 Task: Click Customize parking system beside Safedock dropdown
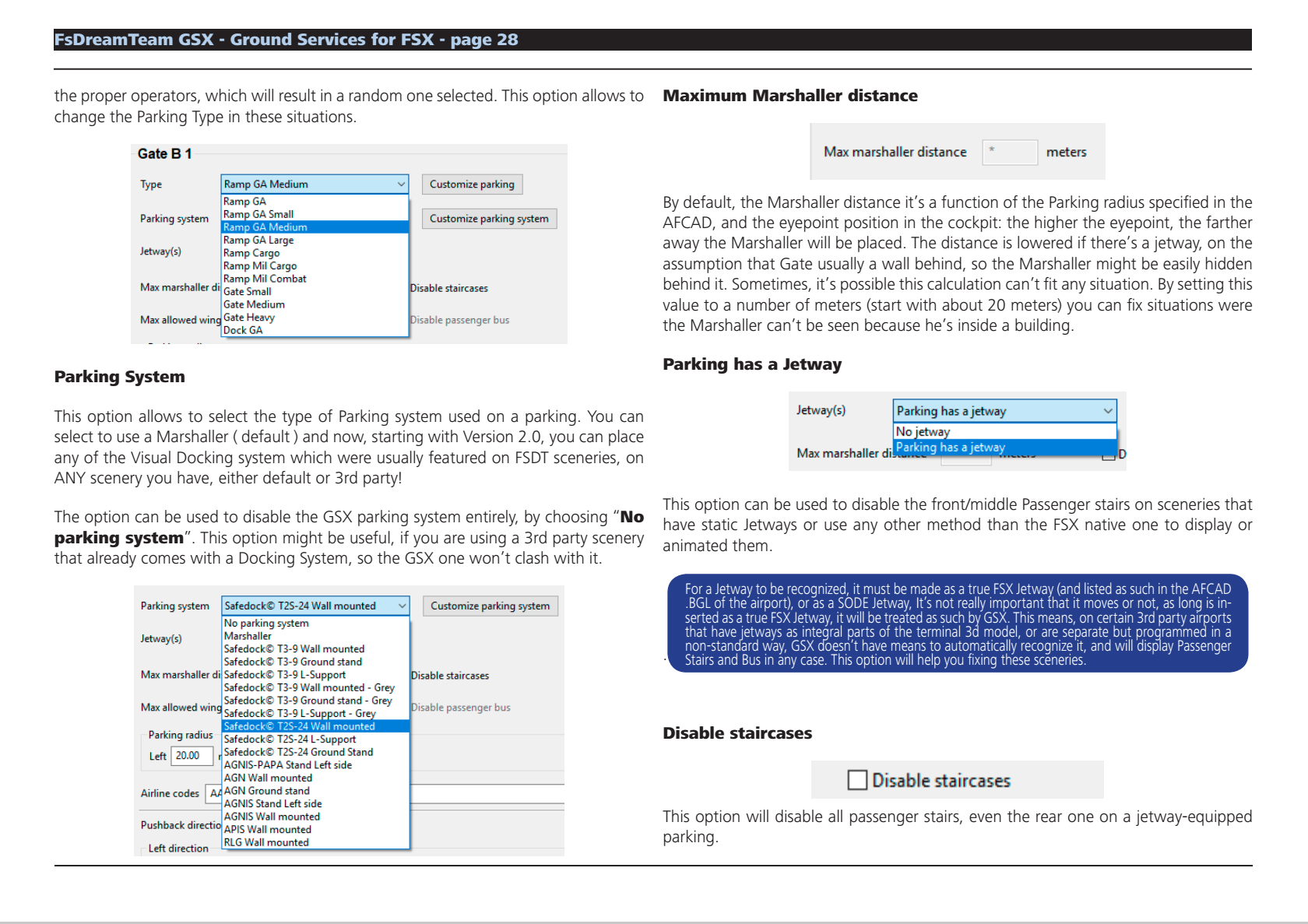[490, 606]
